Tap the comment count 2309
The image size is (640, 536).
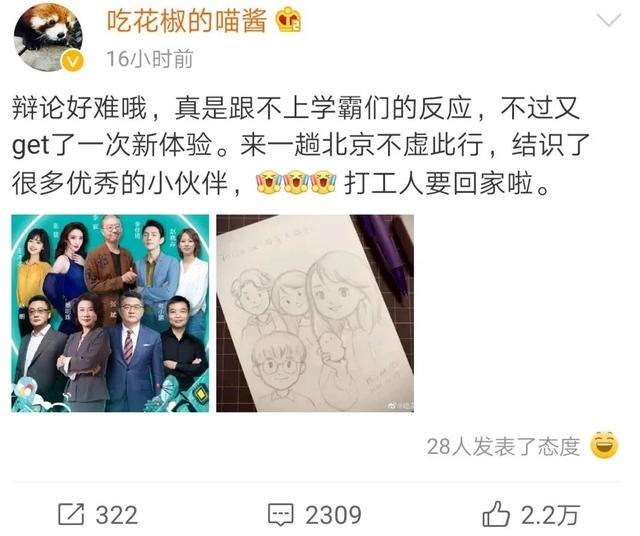point(333,515)
